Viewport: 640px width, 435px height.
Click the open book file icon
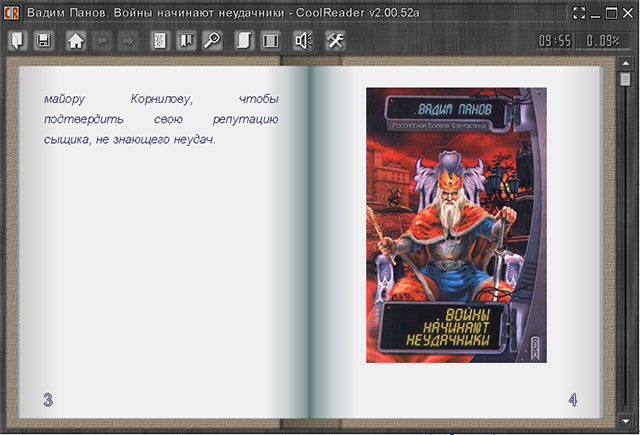point(18,40)
